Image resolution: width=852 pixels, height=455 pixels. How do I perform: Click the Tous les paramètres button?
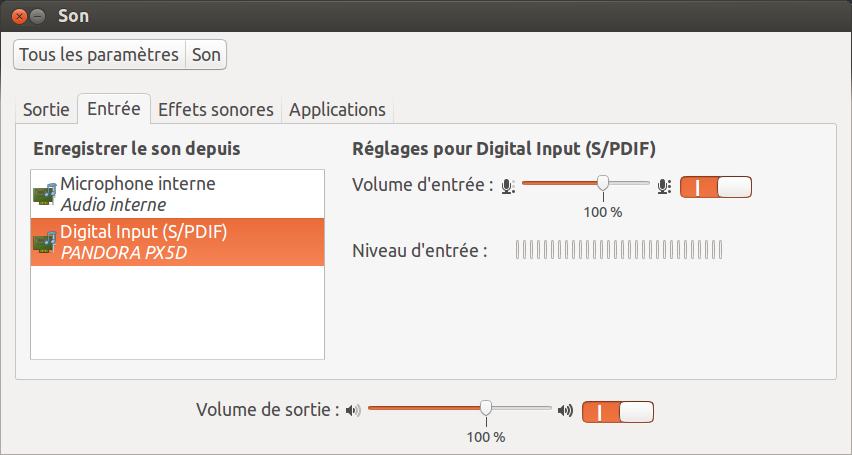99,55
